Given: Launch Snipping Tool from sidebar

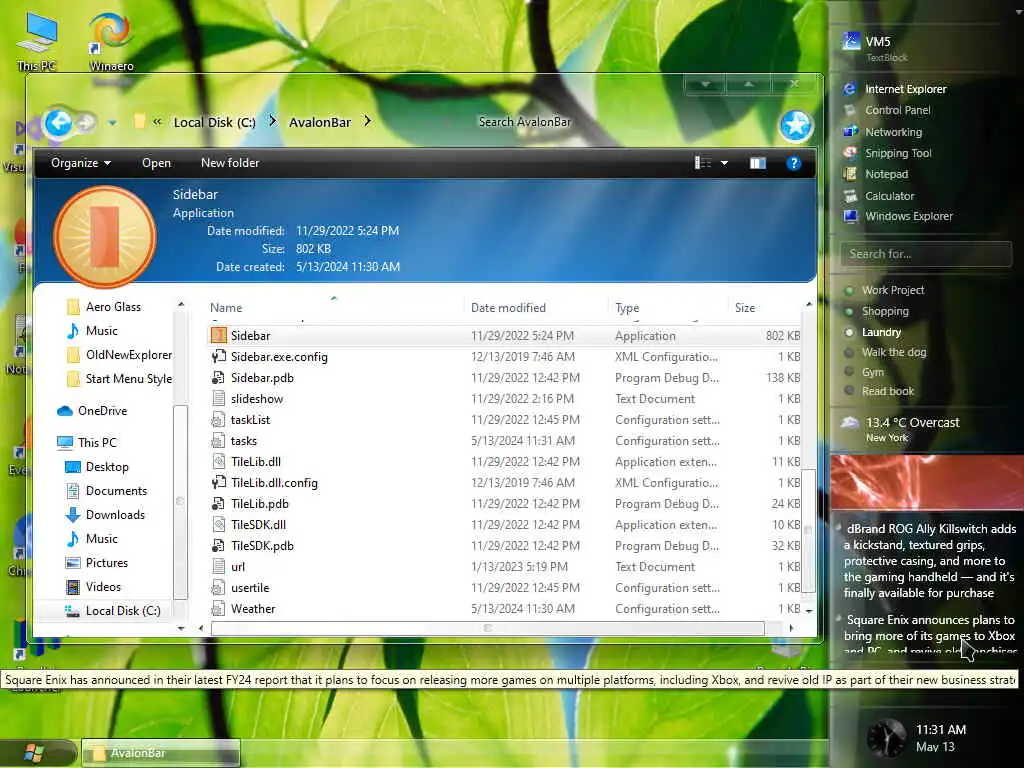Looking at the screenshot, I should tap(888, 153).
